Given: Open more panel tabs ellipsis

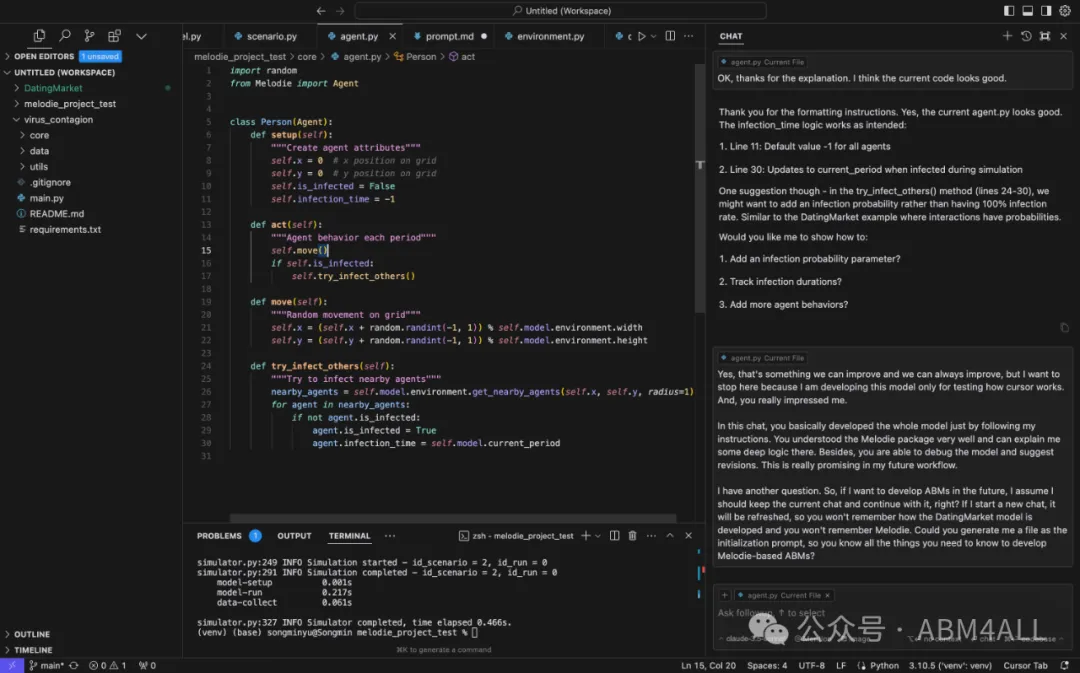Looking at the screenshot, I should [390, 536].
